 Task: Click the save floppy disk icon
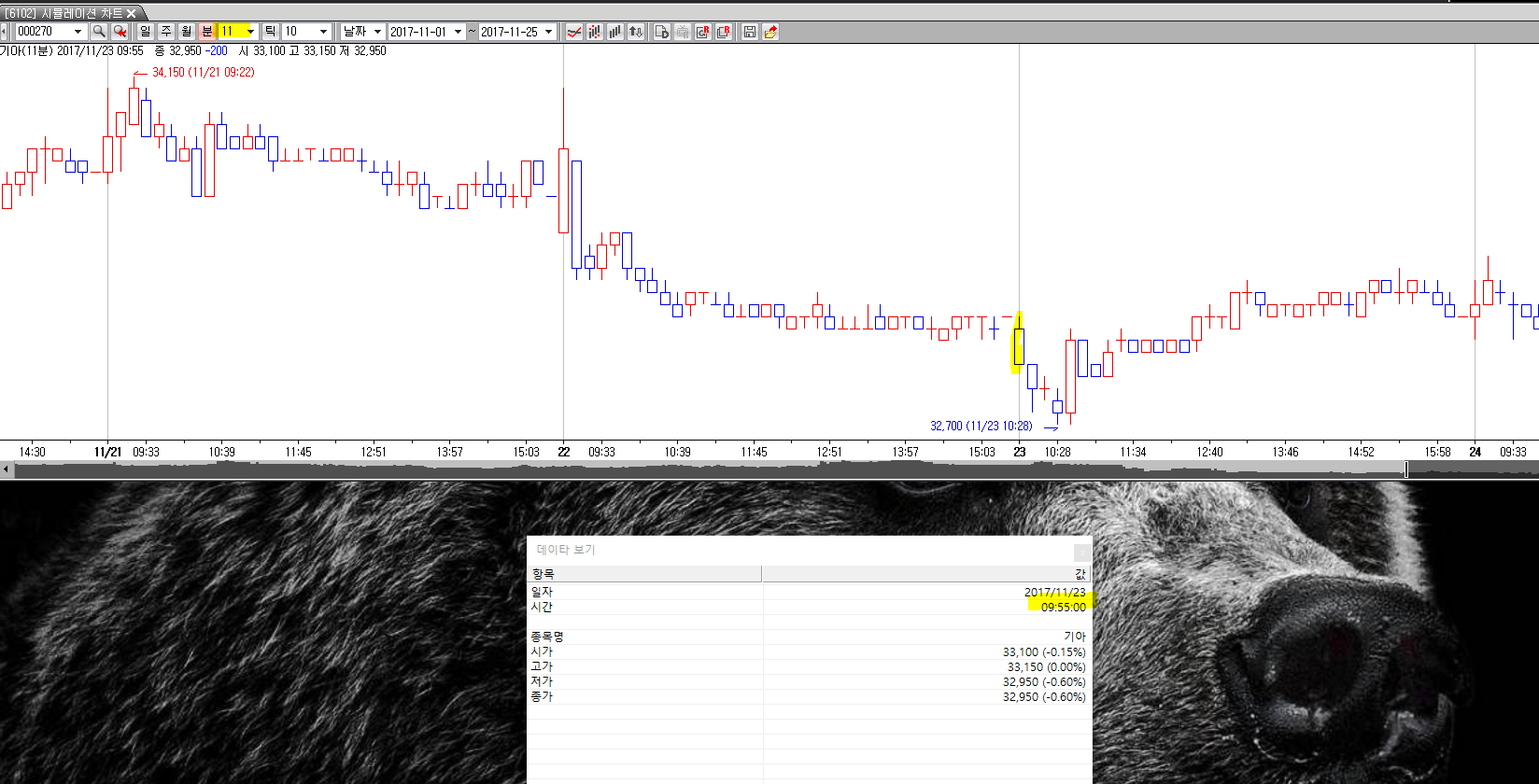click(x=749, y=32)
